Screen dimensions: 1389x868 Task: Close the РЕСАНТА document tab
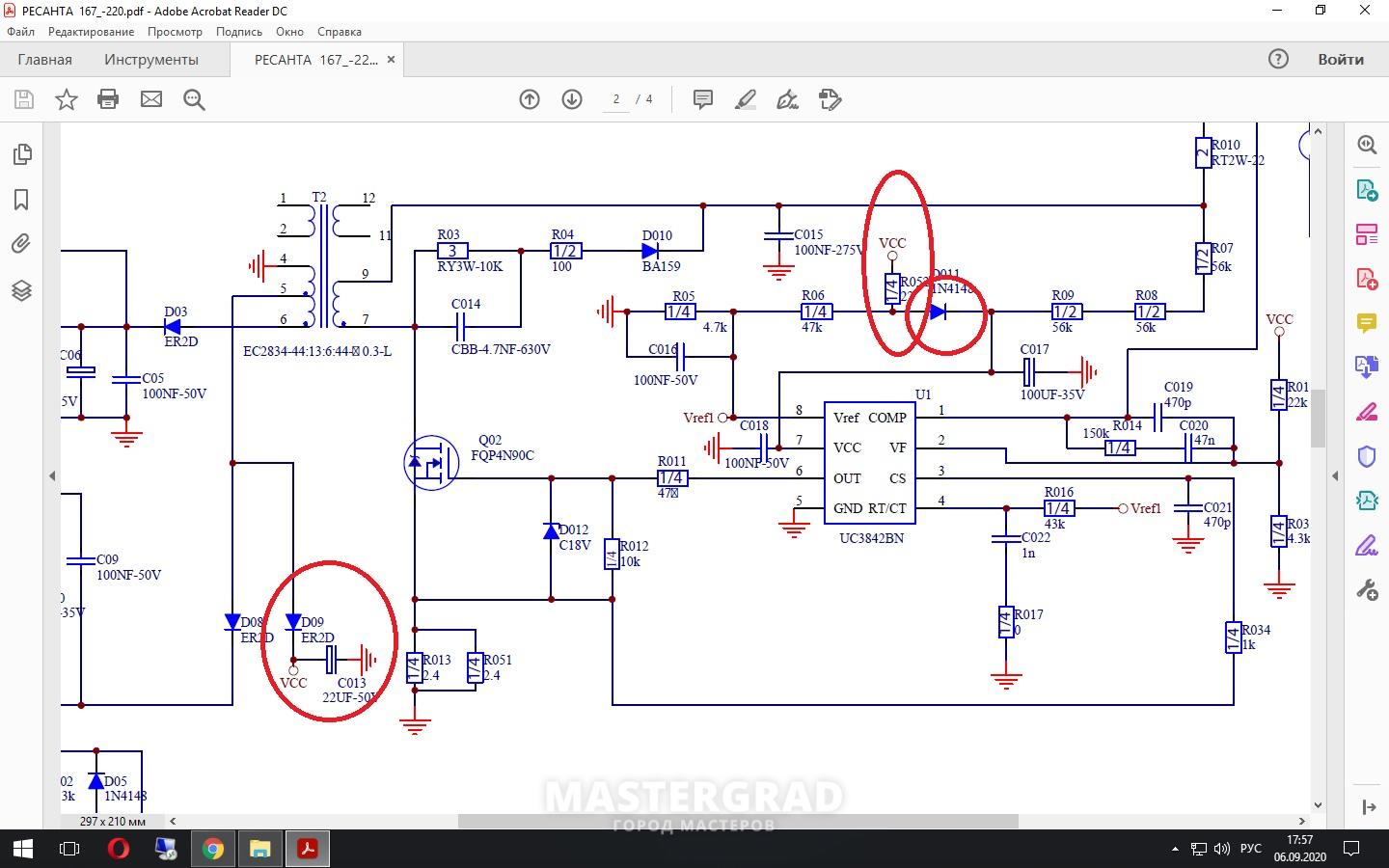391,59
